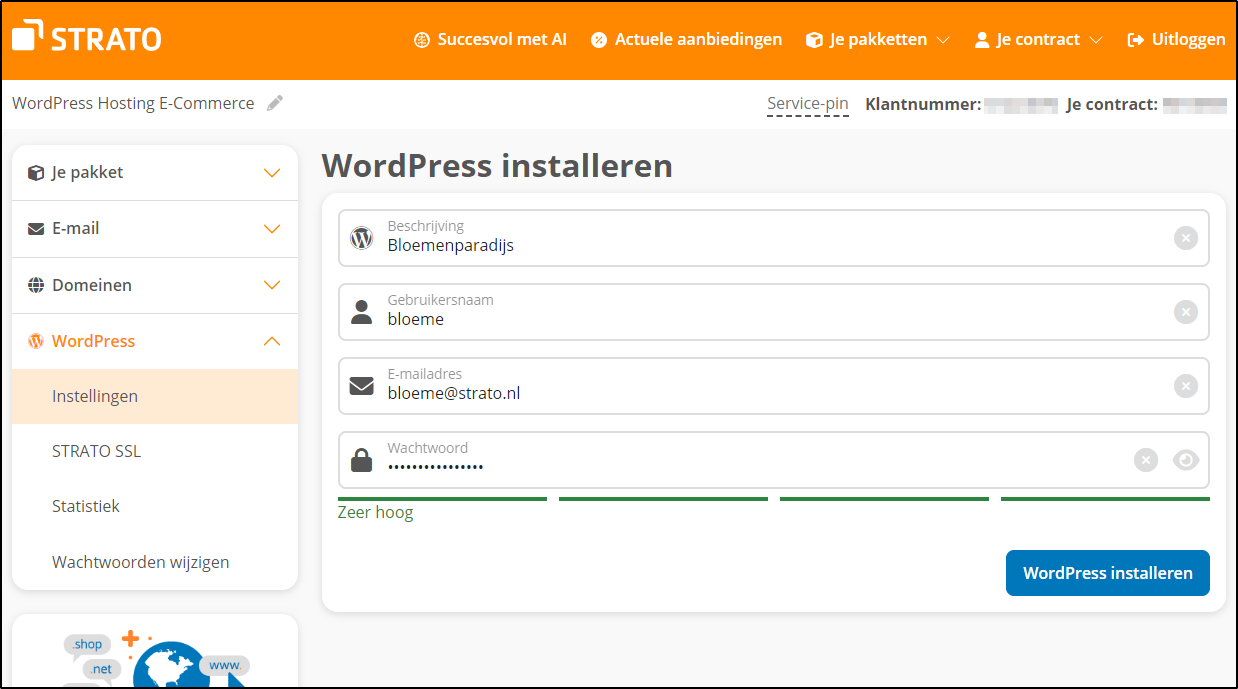Click the STRATO logo
Image resolution: width=1238 pixels, height=689 pixels.
pos(85,37)
